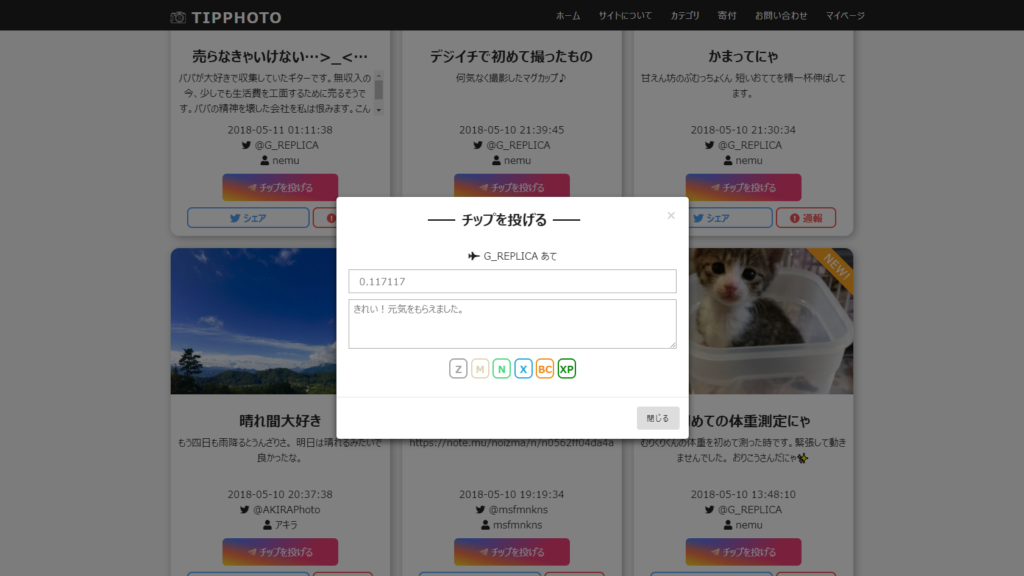Viewport: 1024px width, 576px height.
Task: Click the kitten photo thumbnail
Action: (770, 320)
